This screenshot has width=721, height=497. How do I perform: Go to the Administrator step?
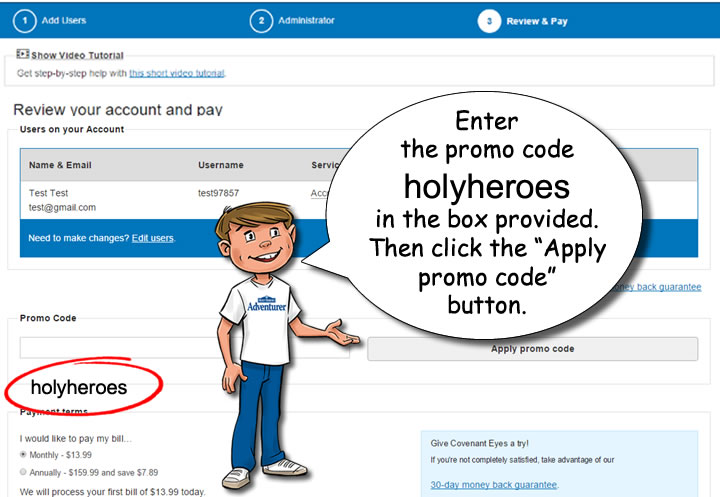pos(306,20)
